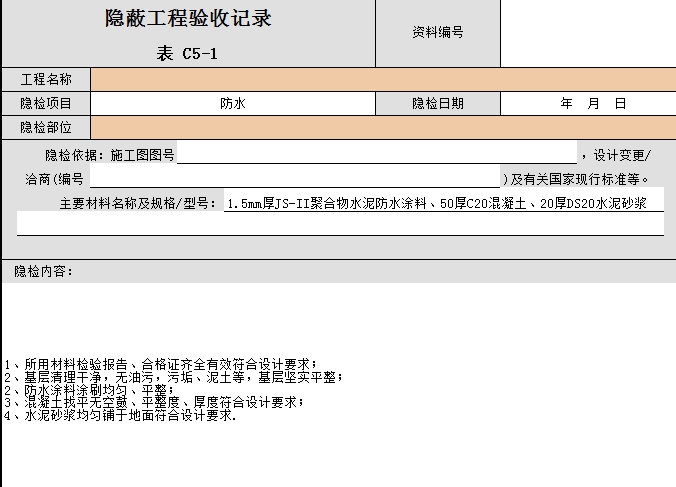Image resolution: width=676 pixels, height=487 pixels.
Task: Click the 防水 value cell
Action: coord(233,103)
